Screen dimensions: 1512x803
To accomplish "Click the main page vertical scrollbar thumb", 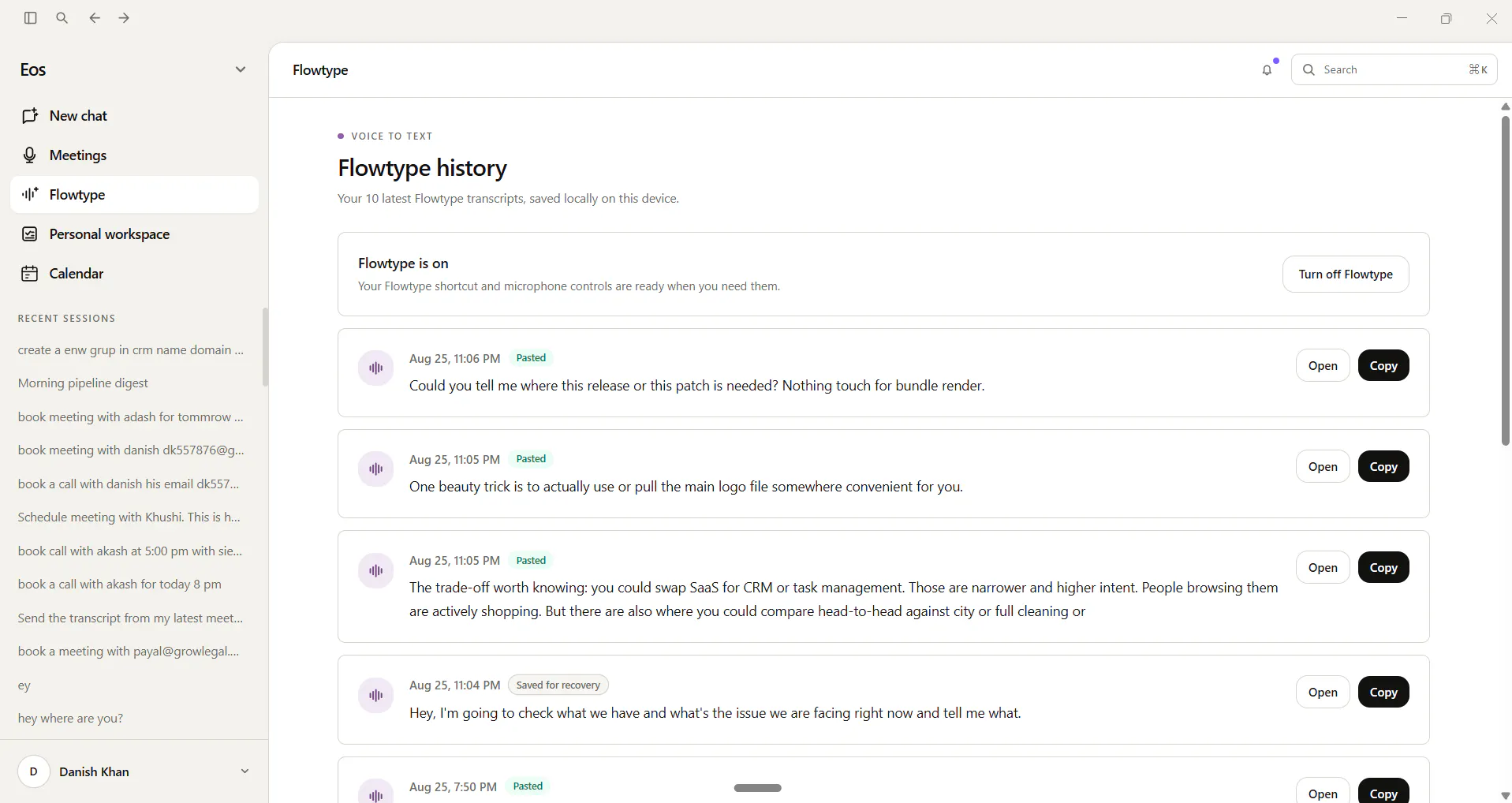I will coord(1505,280).
